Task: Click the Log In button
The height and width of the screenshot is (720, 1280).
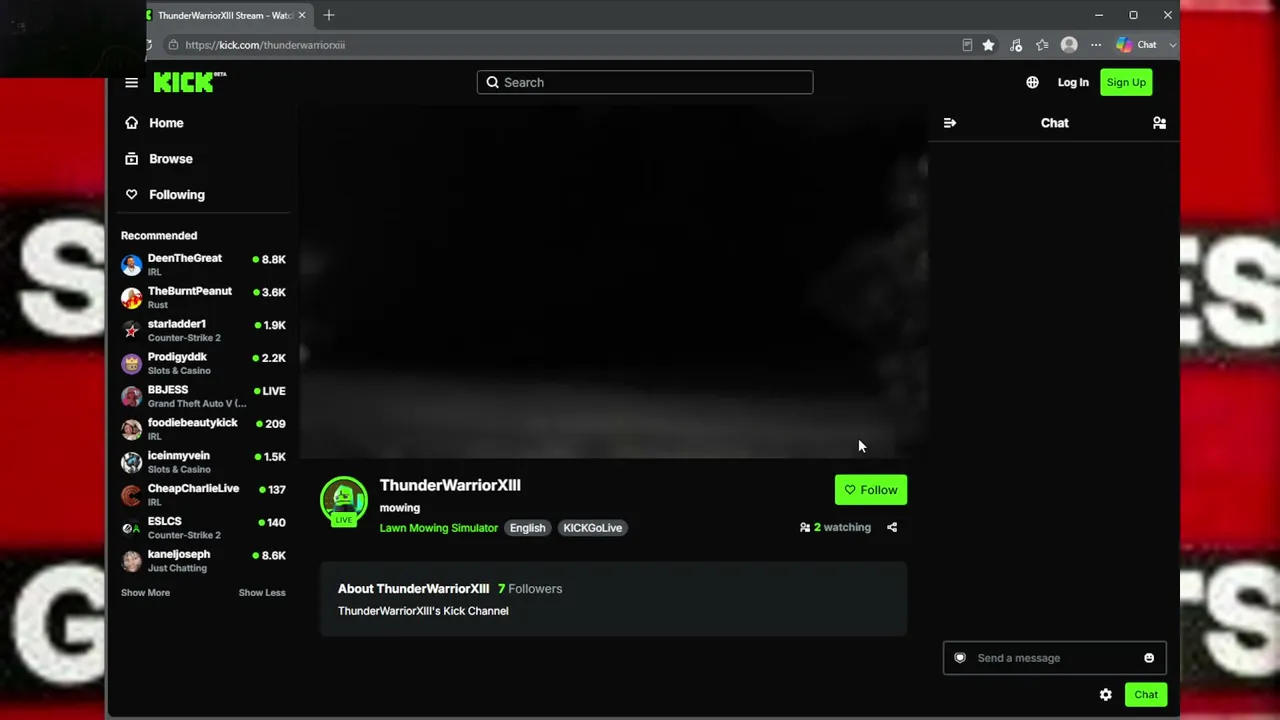Action: click(x=1073, y=83)
